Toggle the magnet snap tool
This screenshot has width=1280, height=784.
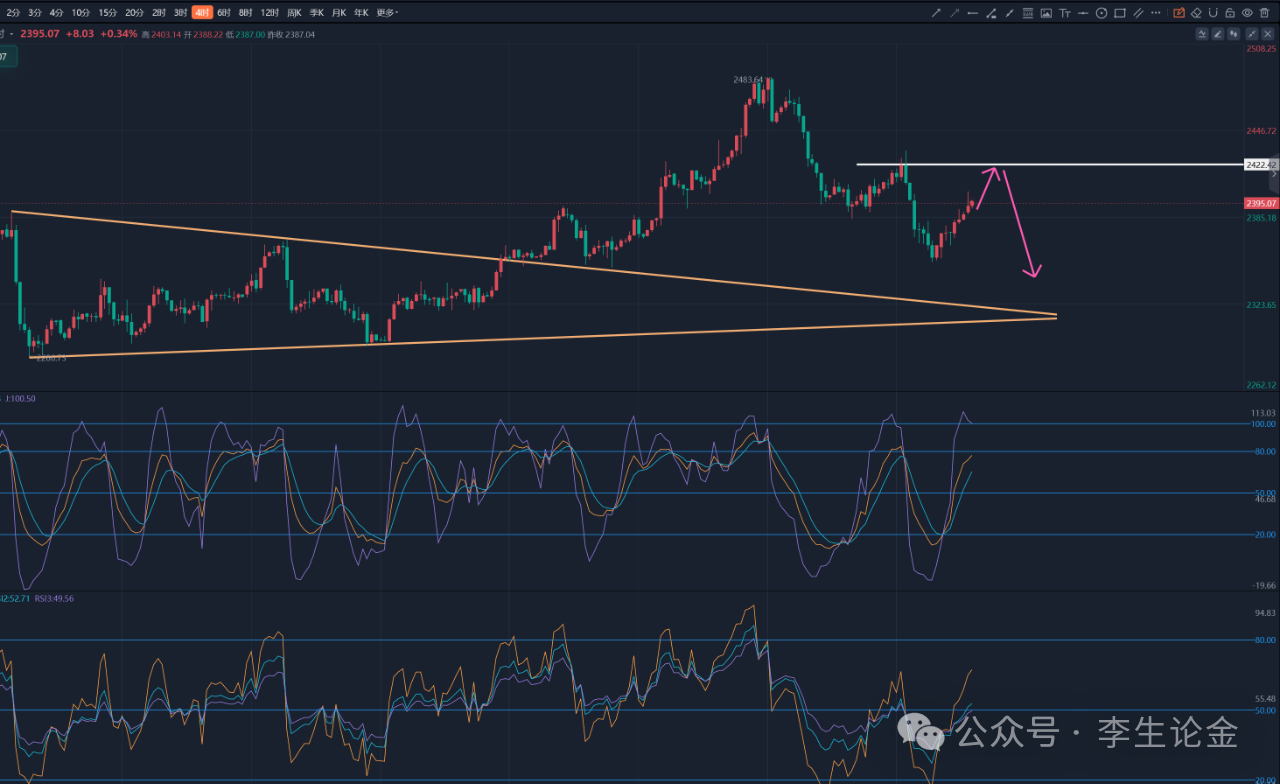click(x=1213, y=13)
